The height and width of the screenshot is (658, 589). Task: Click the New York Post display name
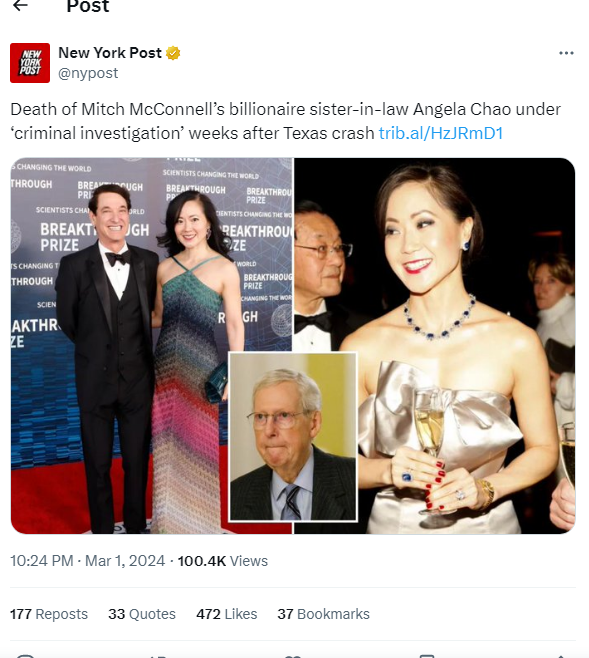pos(109,53)
